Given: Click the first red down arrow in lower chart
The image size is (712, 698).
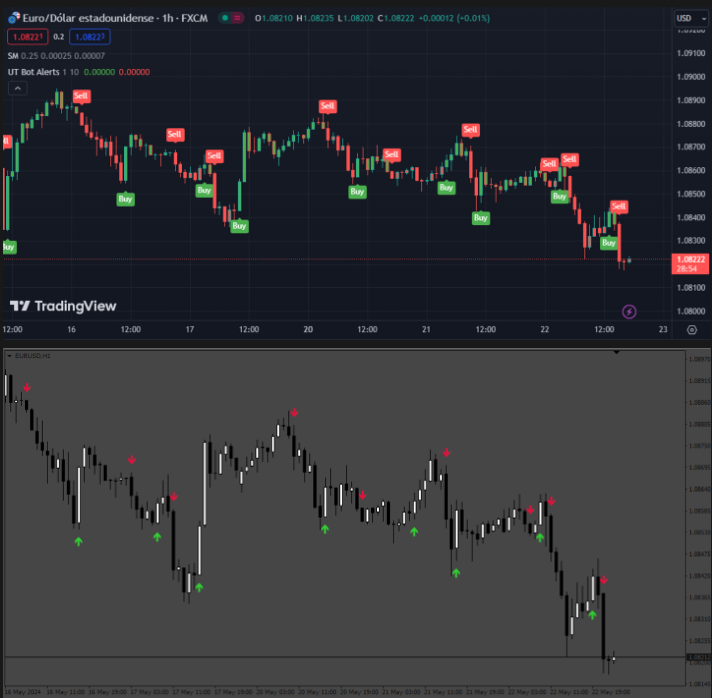Looking at the screenshot, I should coord(27,387).
